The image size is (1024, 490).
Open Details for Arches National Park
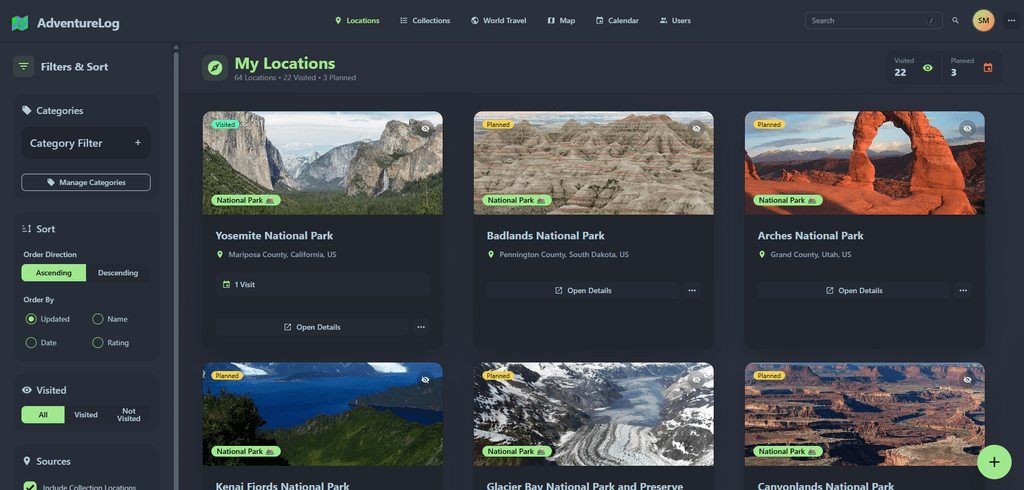[854, 290]
